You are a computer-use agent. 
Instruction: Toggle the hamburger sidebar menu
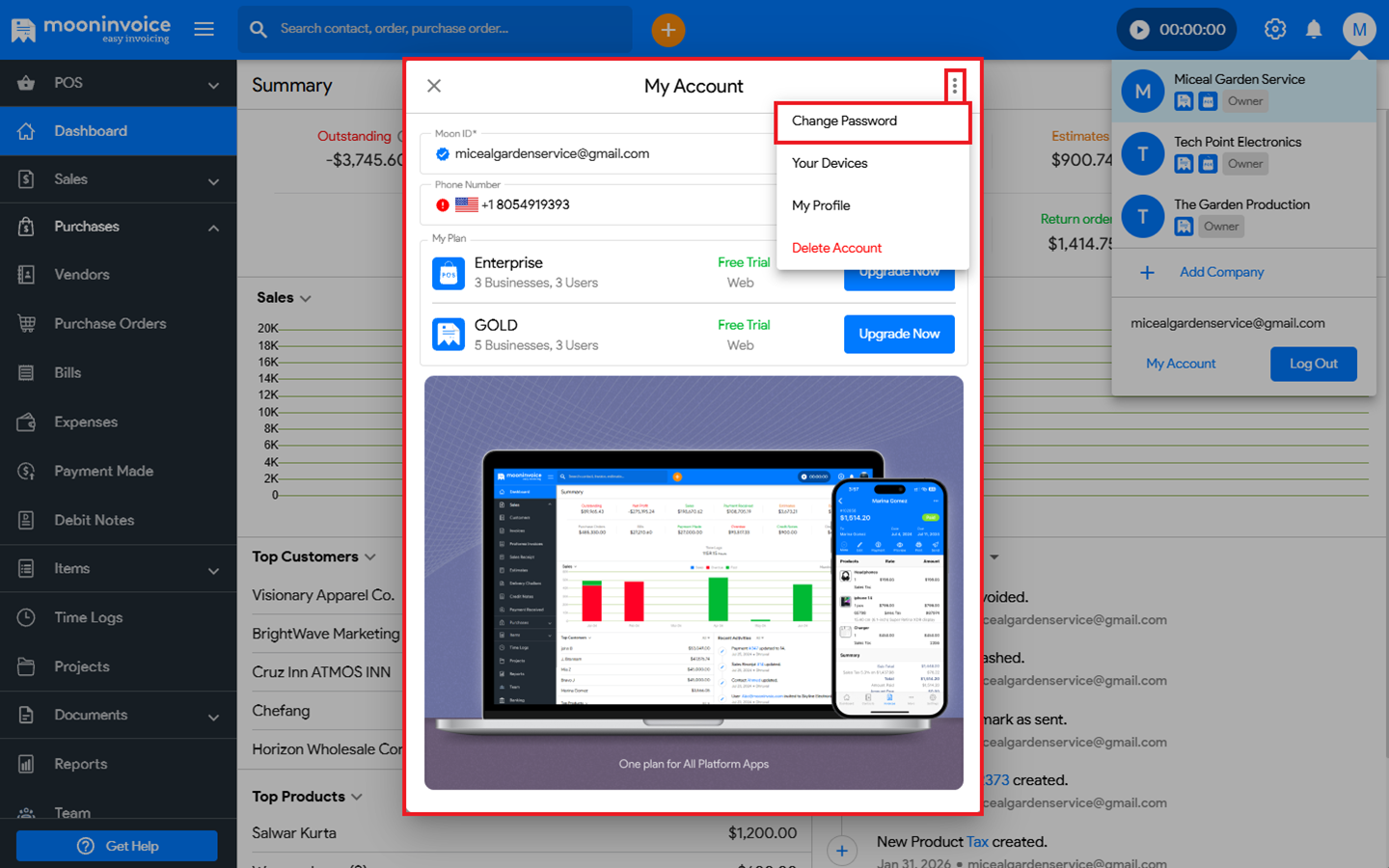coord(204,29)
